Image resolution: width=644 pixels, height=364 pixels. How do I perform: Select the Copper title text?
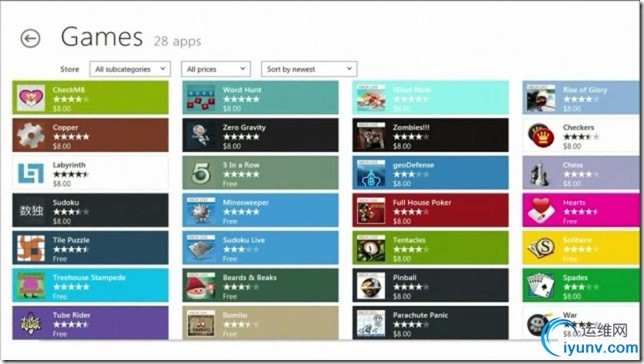[x=65, y=127]
